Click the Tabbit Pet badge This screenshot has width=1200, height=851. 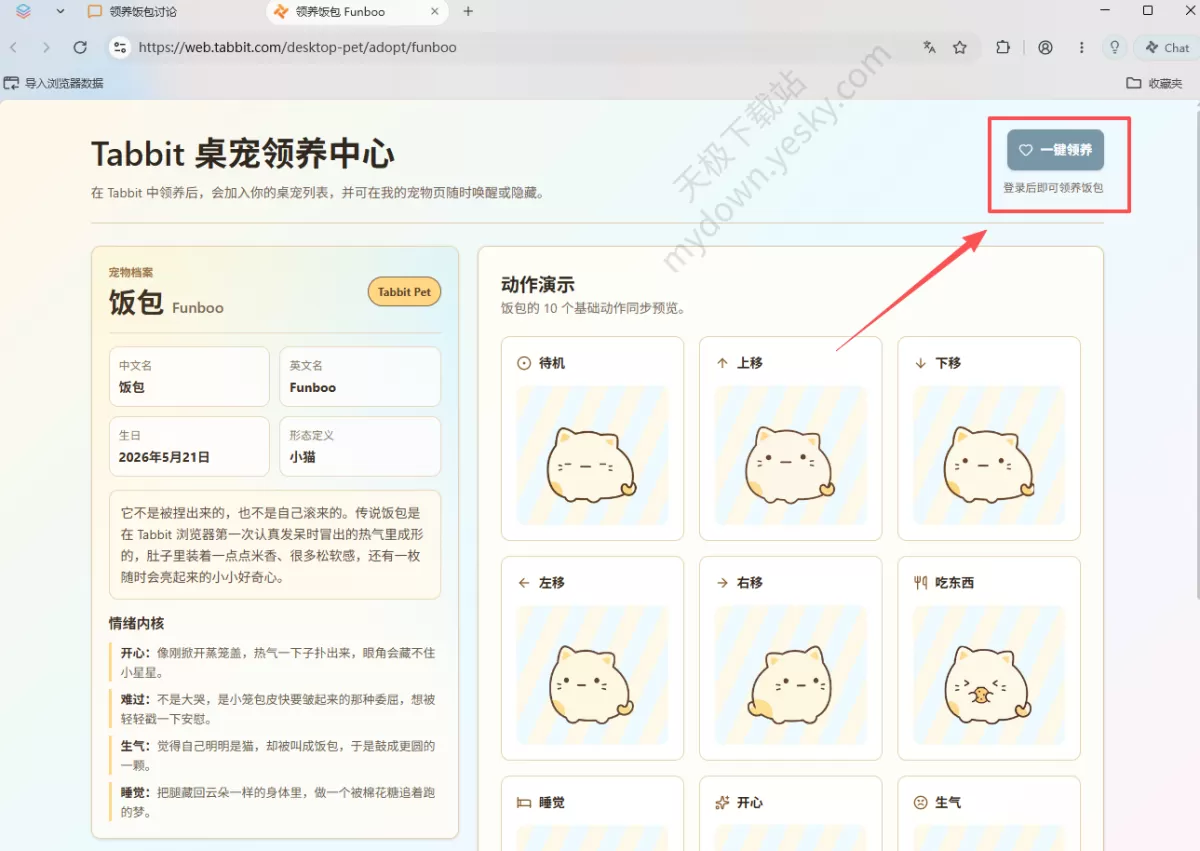(404, 292)
